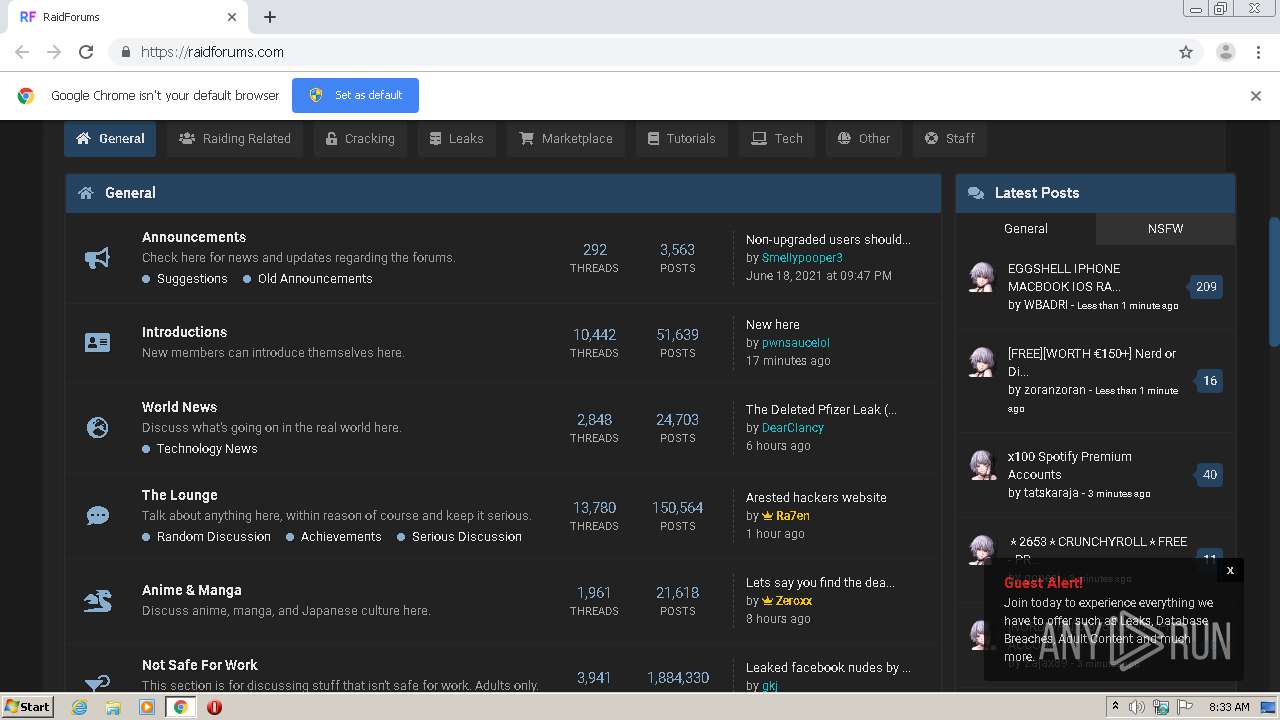The width and height of the screenshot is (1280, 720).
Task: Open Internet Explorer from taskbar
Action: click(x=80, y=707)
